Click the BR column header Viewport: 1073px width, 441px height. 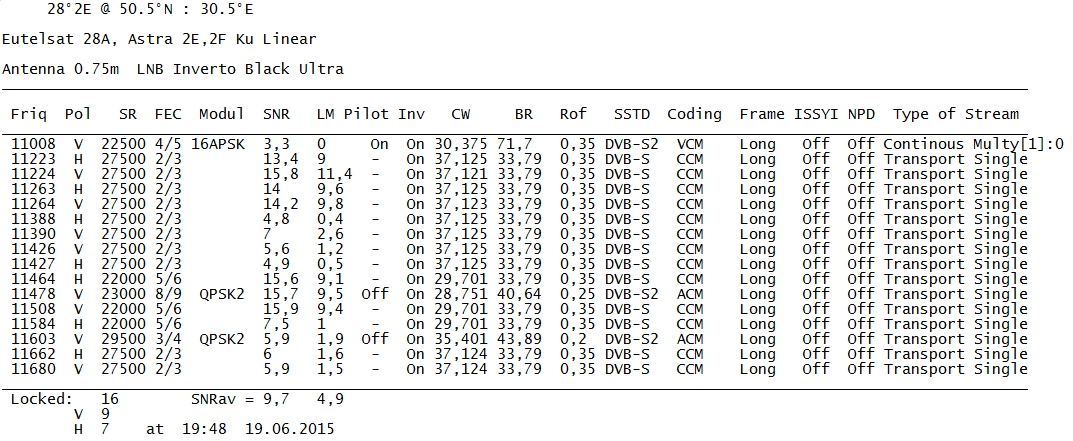(x=524, y=114)
